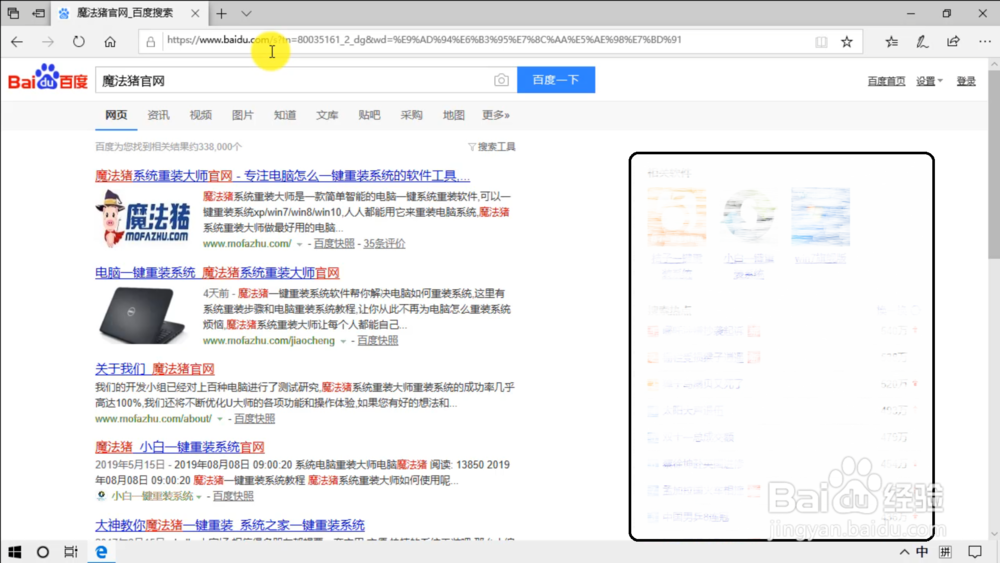Open 魔法猪_小白一键重装系统官网 result
The height and width of the screenshot is (563, 1000).
[x=180, y=446]
